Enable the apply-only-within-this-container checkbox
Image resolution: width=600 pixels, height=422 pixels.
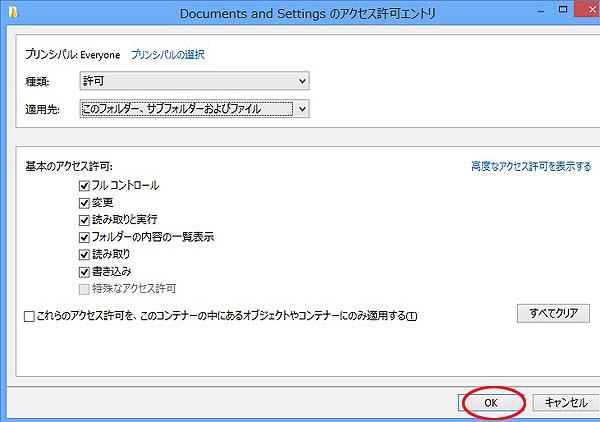(x=29, y=316)
